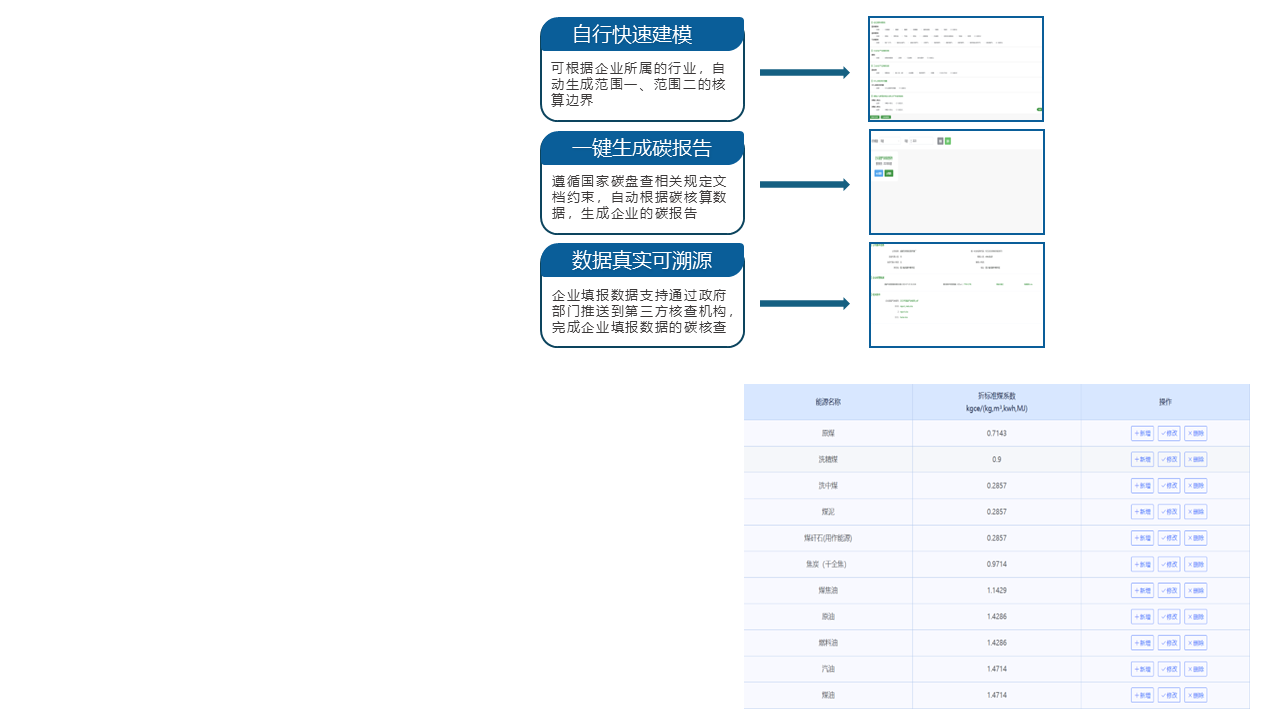Click 修改 in the 汽油 row
1280x720 pixels.
(x=1169, y=668)
